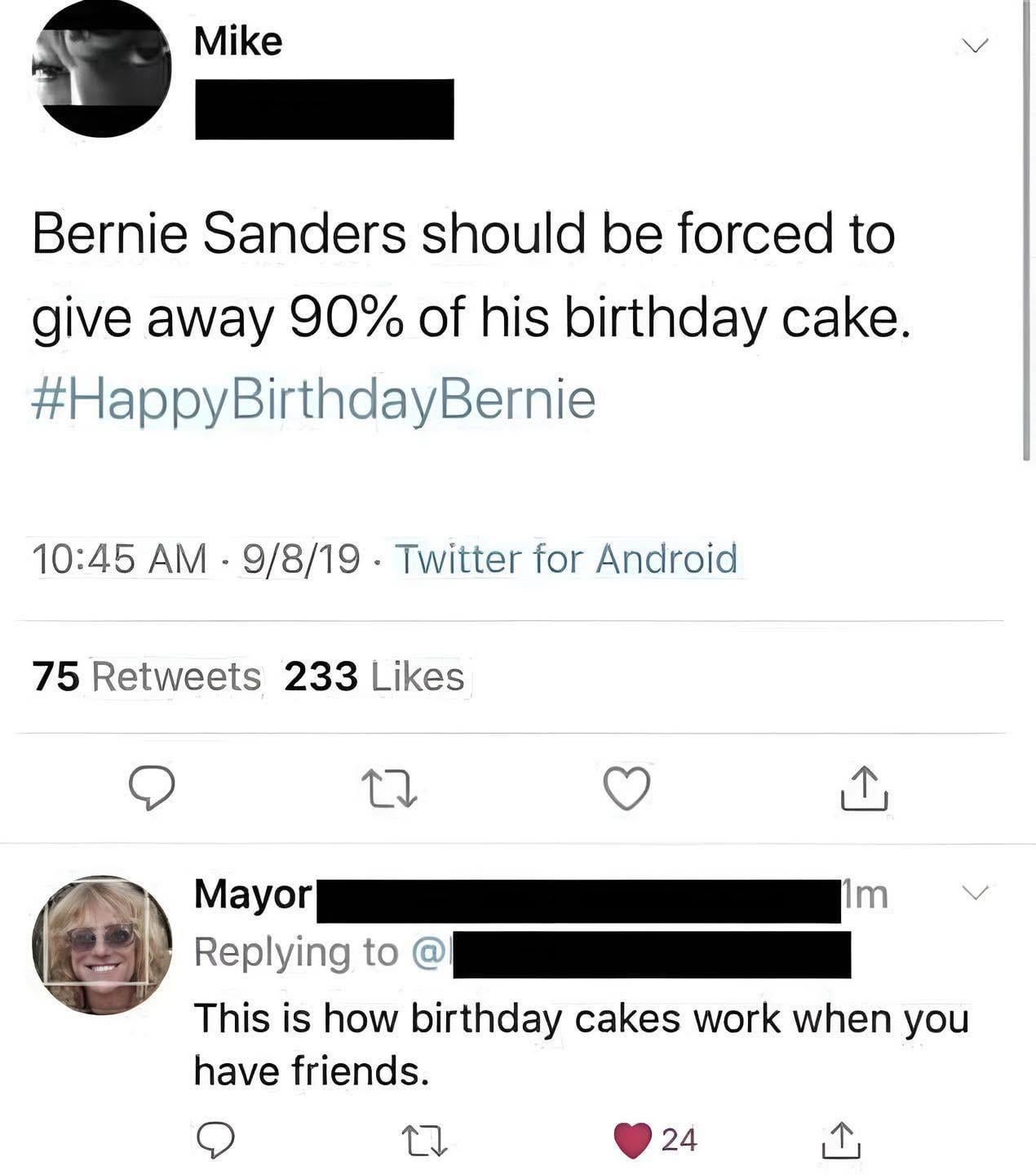Reply to the Mayor's comment
The image size is (1036, 1175).
216,1140
